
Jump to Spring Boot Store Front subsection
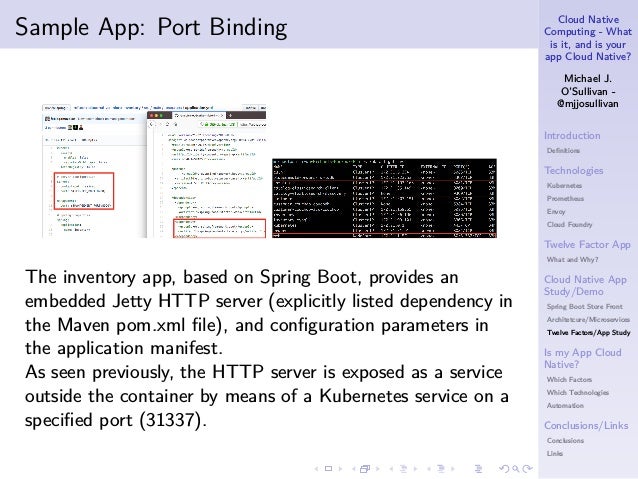pyautogui.click(x=585, y=306)
